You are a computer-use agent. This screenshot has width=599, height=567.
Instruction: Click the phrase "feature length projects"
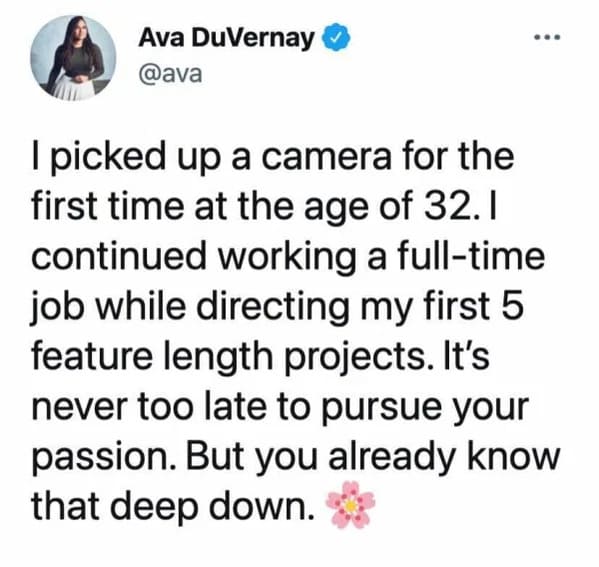(x=228, y=356)
